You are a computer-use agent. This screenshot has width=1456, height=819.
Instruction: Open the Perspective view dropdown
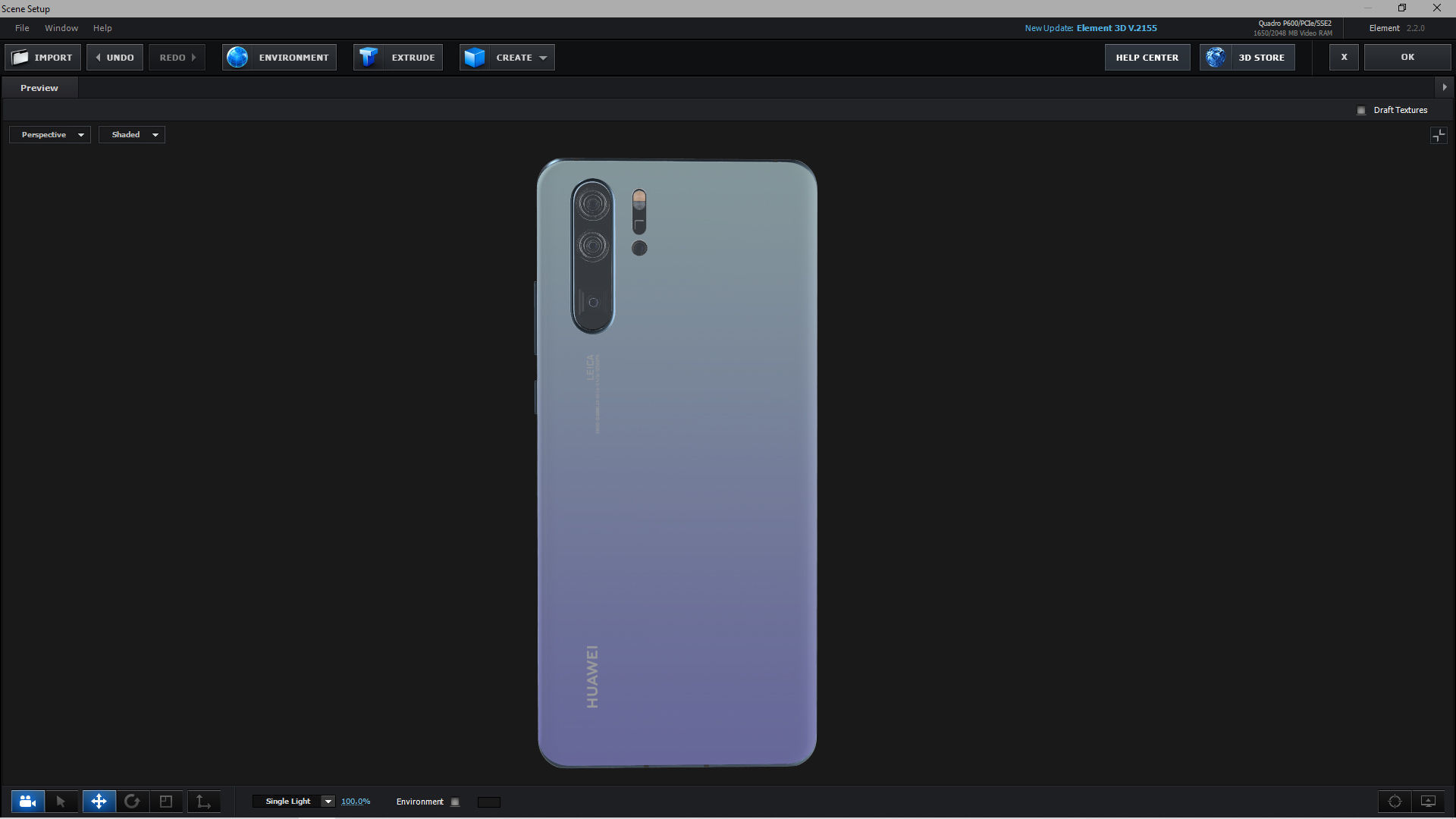(50, 135)
